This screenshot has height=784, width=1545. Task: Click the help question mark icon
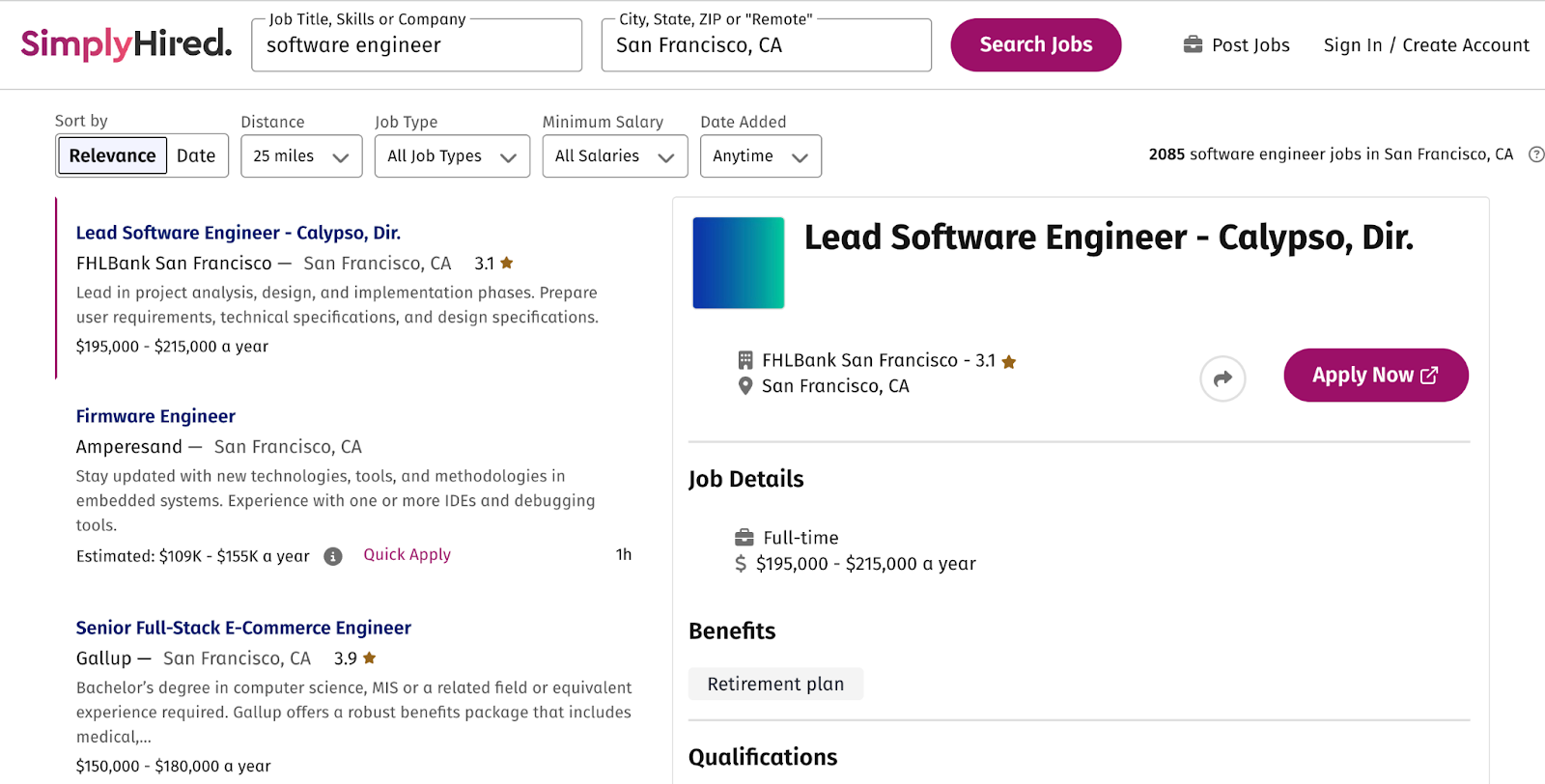pos(1535,154)
